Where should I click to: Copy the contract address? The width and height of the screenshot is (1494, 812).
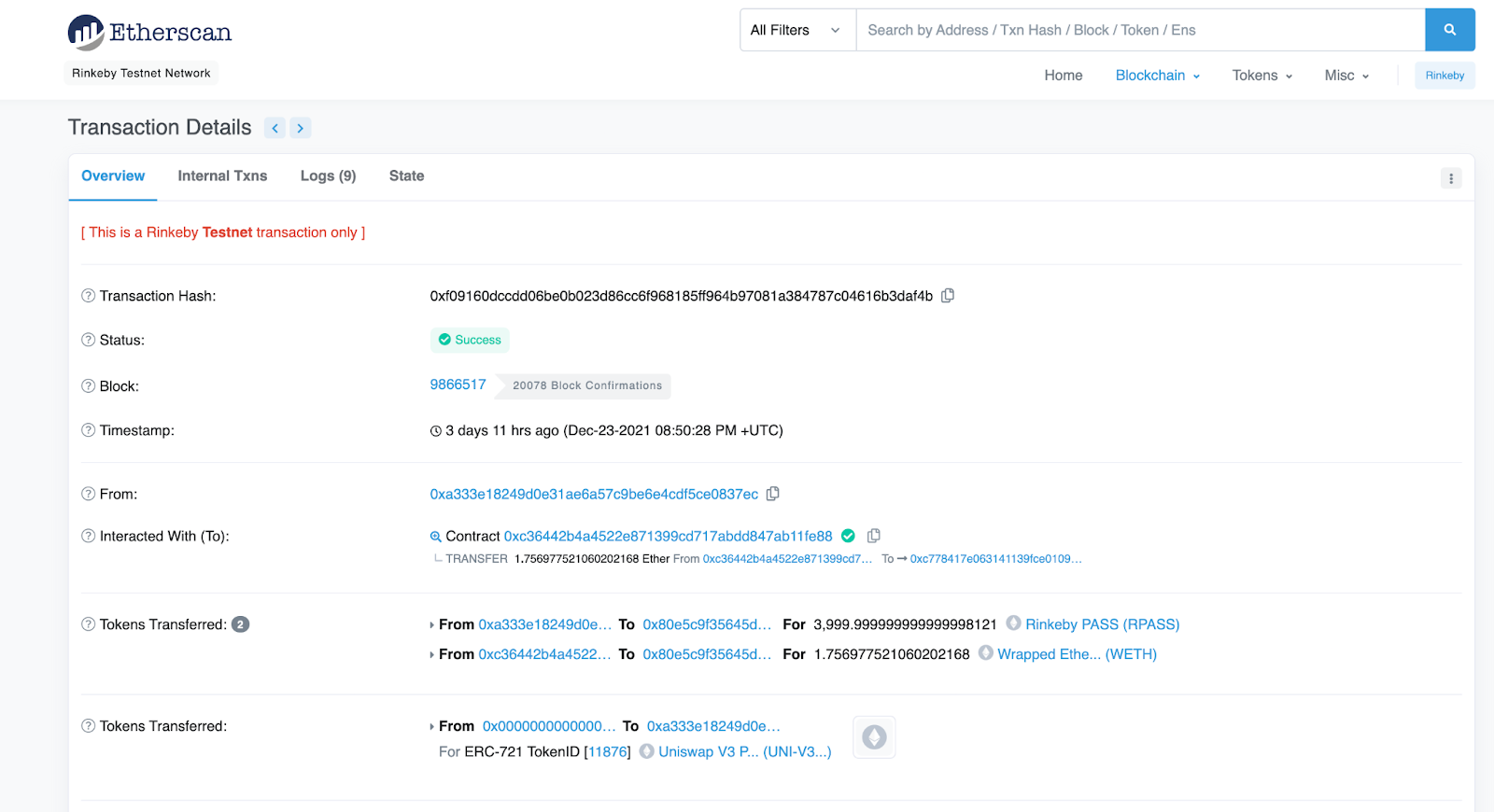pyautogui.click(x=874, y=536)
